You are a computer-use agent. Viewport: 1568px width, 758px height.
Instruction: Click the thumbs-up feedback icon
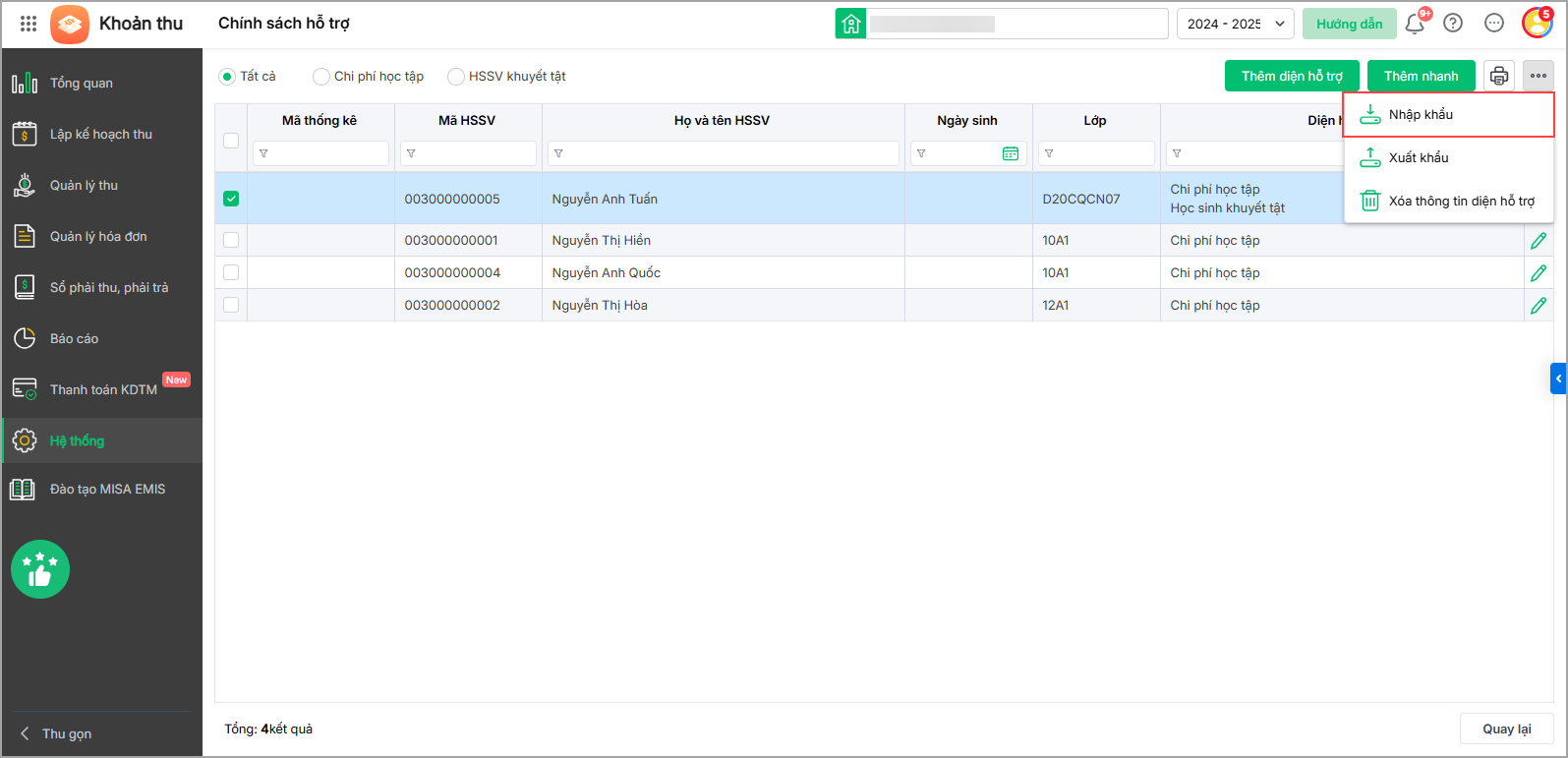tap(40, 569)
